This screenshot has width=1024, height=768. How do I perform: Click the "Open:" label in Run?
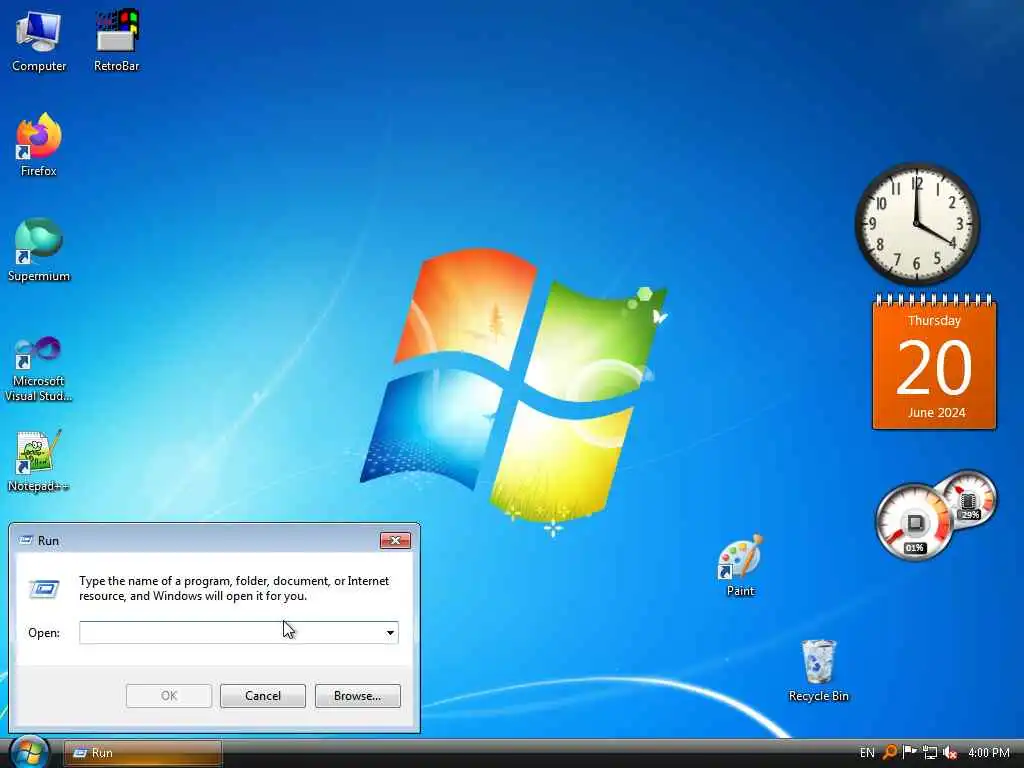click(44, 633)
